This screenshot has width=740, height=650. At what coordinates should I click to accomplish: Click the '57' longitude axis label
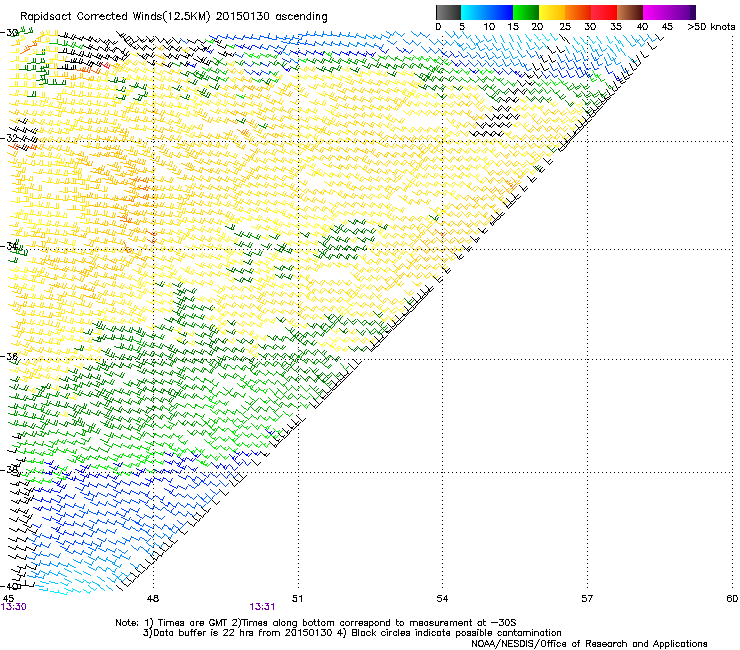(587, 599)
